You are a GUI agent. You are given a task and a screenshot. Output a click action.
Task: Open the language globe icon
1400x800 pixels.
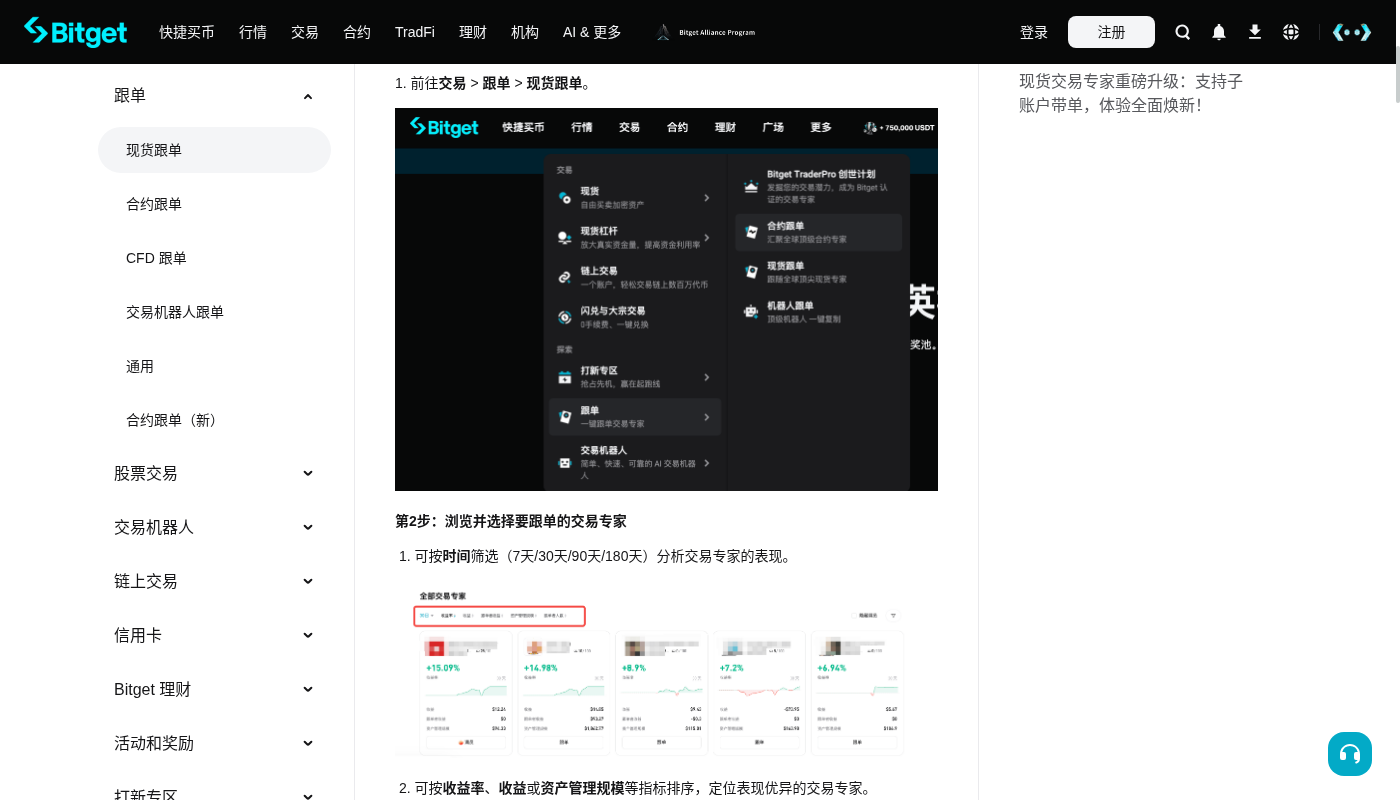[1291, 32]
